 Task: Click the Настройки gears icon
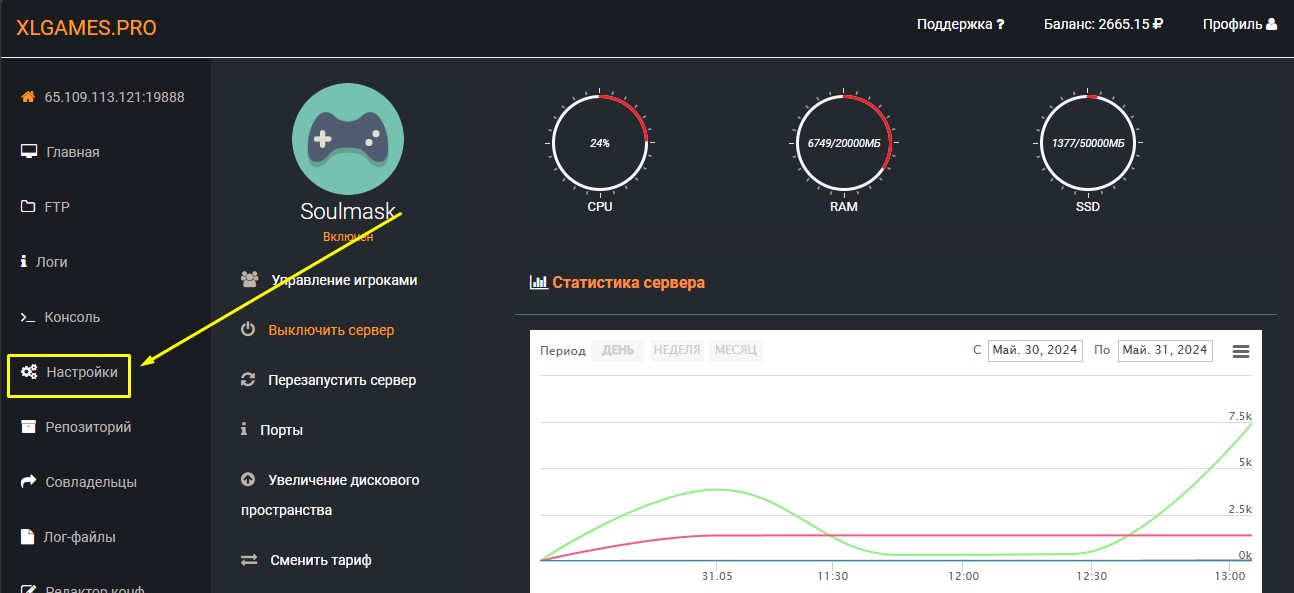click(29, 372)
